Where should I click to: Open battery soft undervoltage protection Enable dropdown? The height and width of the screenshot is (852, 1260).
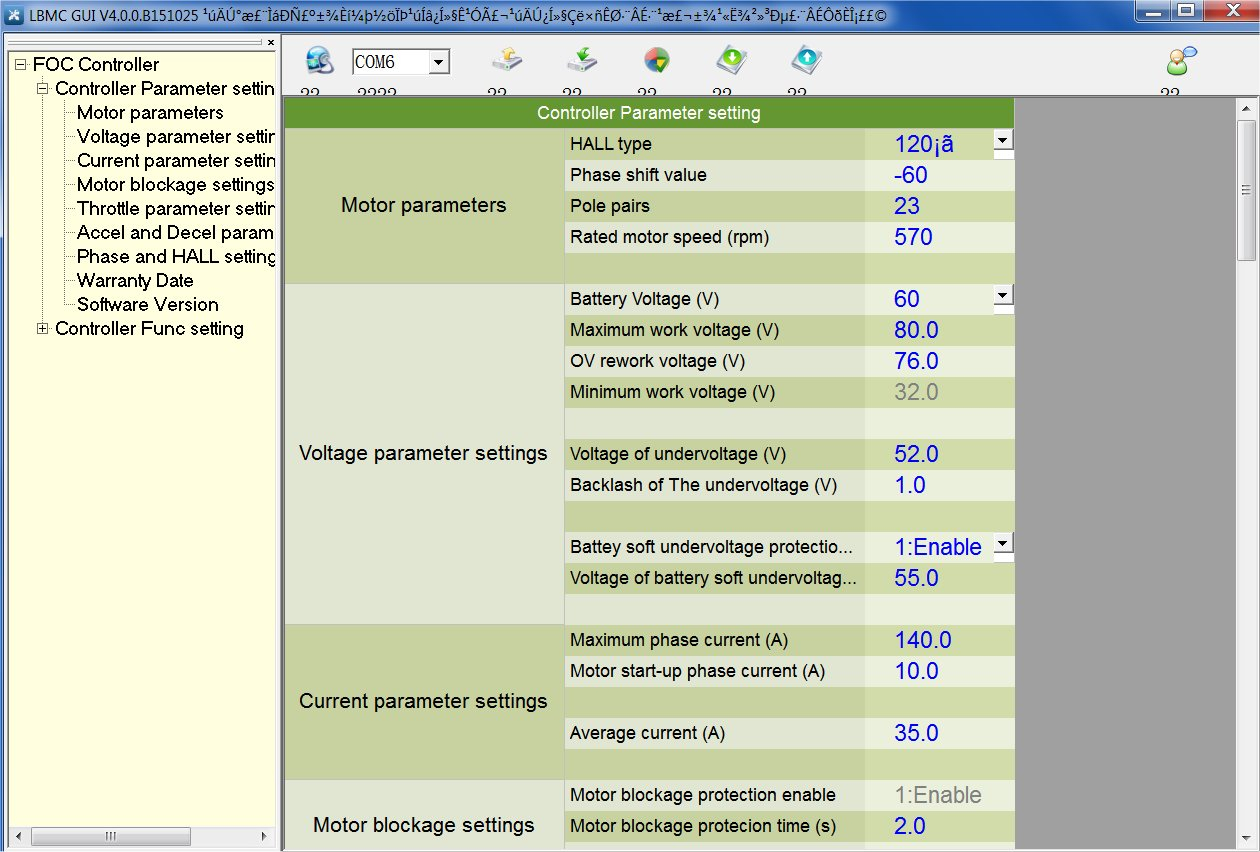(x=1003, y=544)
